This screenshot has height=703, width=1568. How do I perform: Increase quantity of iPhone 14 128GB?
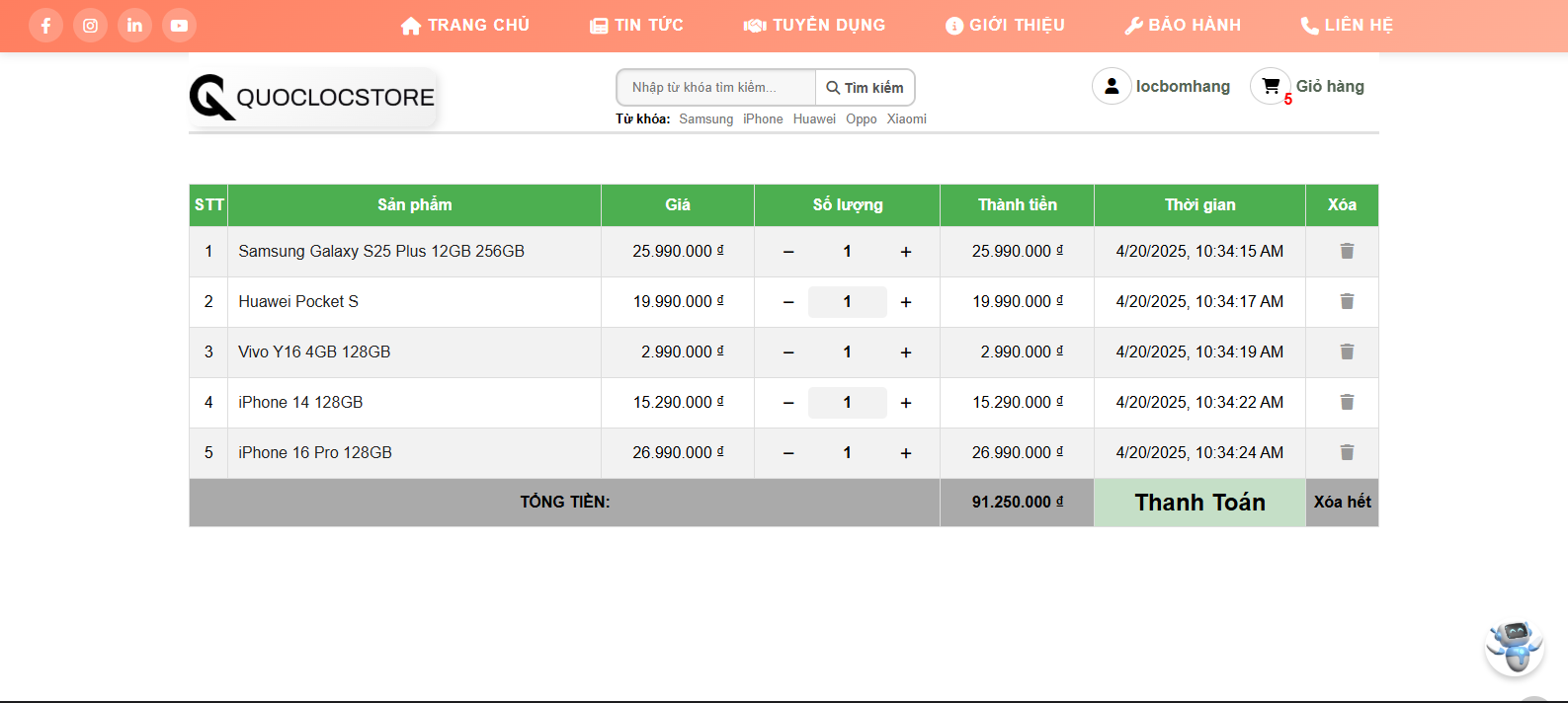(x=906, y=403)
